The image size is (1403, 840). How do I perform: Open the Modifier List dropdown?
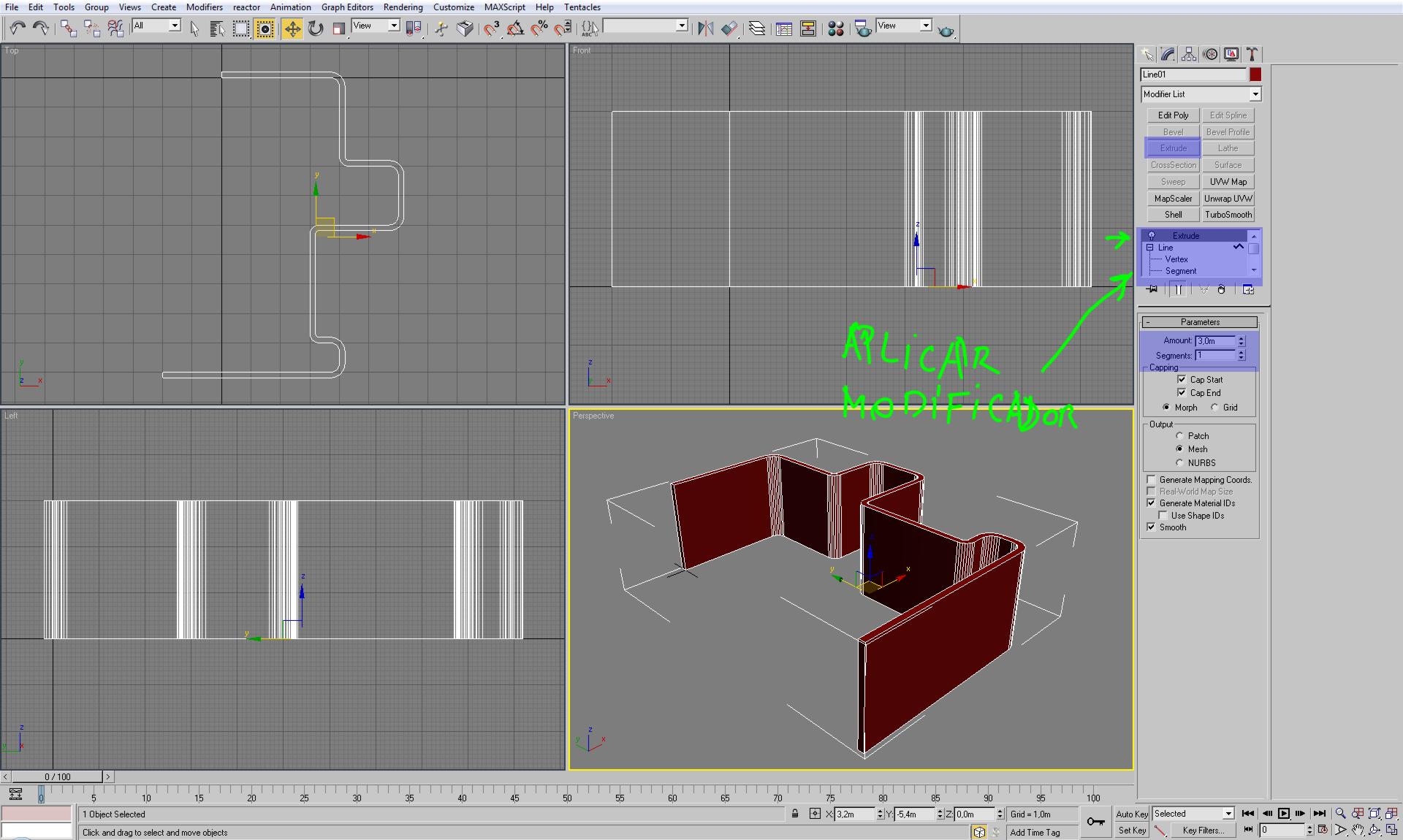coord(1255,94)
